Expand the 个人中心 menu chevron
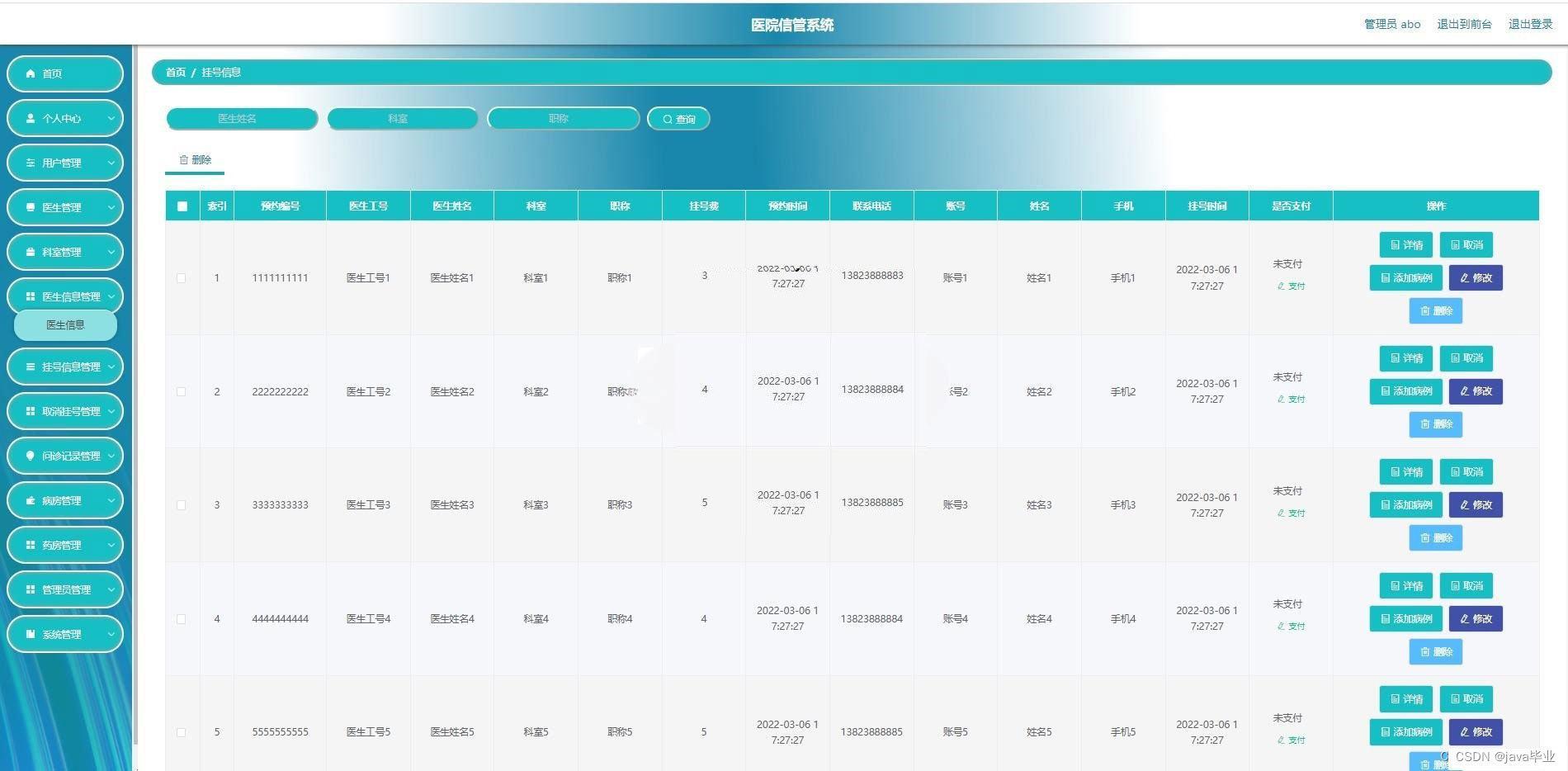The image size is (1568, 771). [x=111, y=118]
